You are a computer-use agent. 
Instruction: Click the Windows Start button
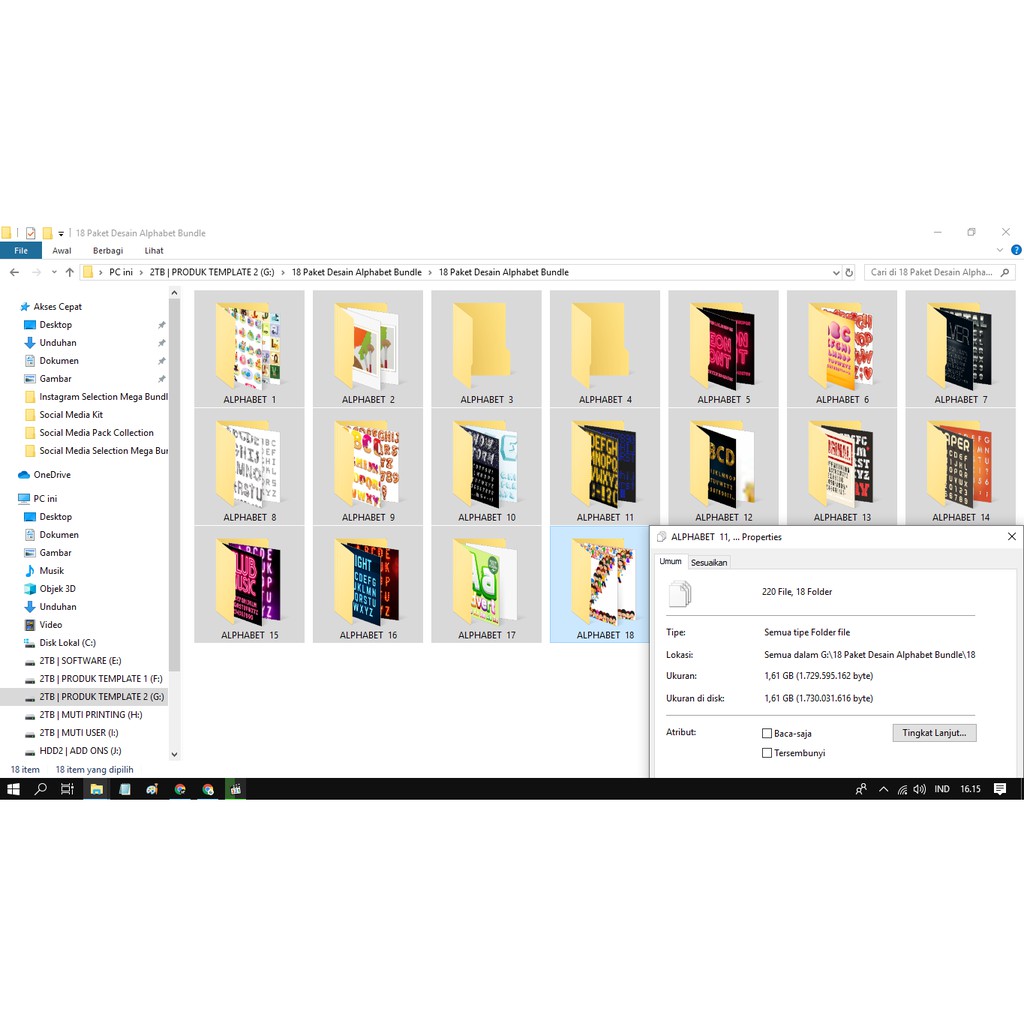pos(14,789)
